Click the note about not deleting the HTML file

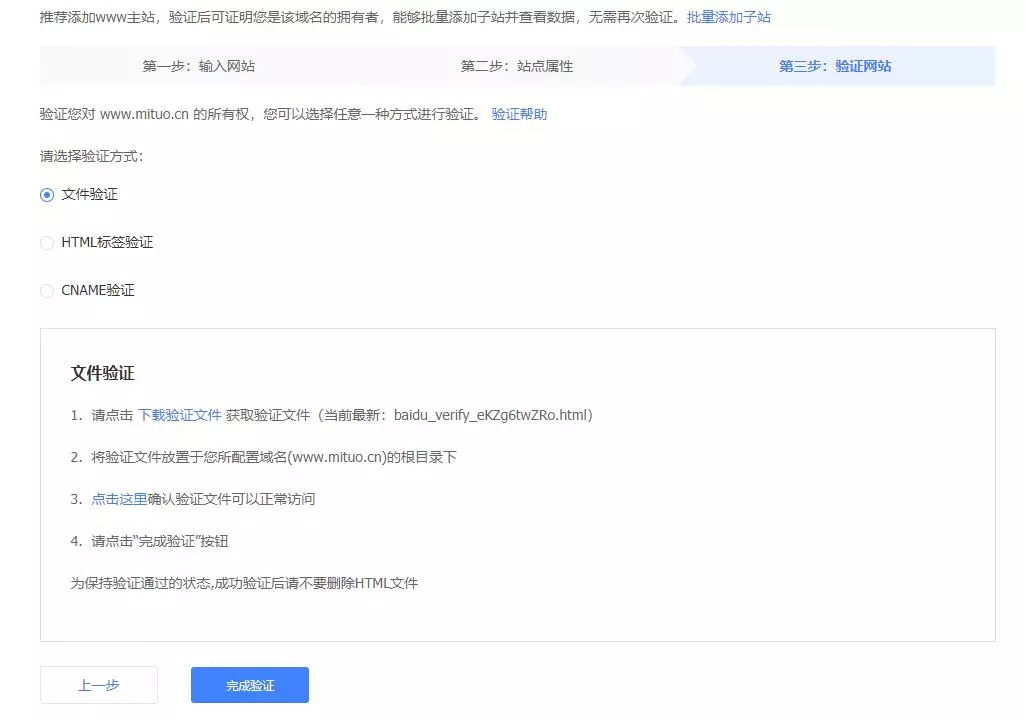243,583
